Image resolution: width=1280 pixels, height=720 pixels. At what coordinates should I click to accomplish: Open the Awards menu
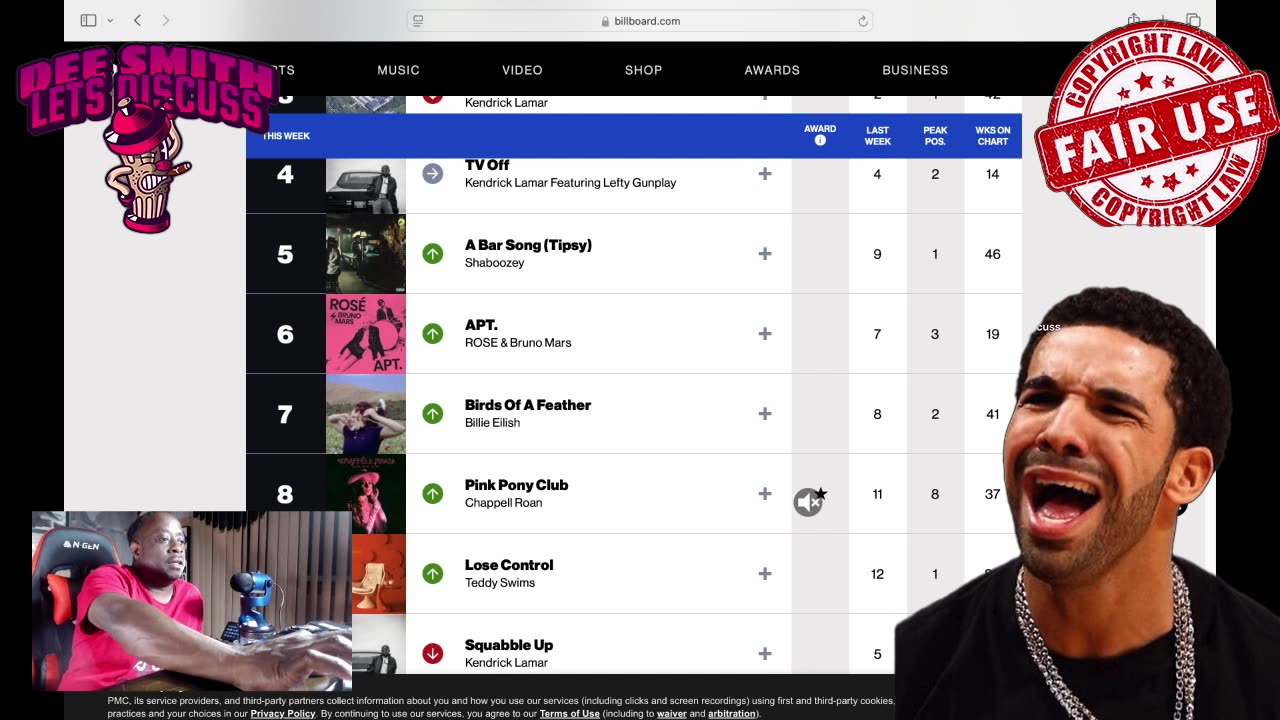pos(772,70)
